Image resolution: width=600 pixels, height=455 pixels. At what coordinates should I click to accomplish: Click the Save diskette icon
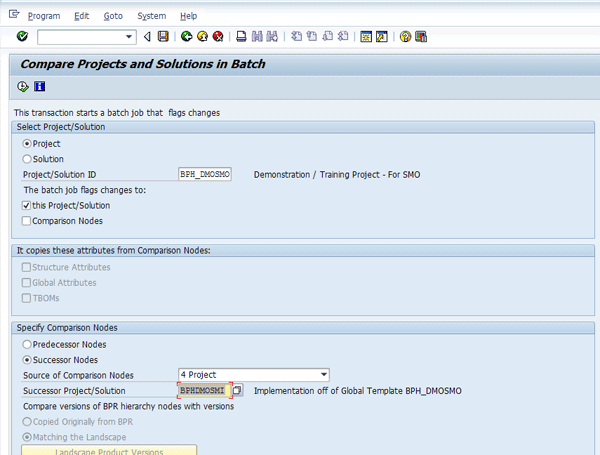[x=163, y=37]
